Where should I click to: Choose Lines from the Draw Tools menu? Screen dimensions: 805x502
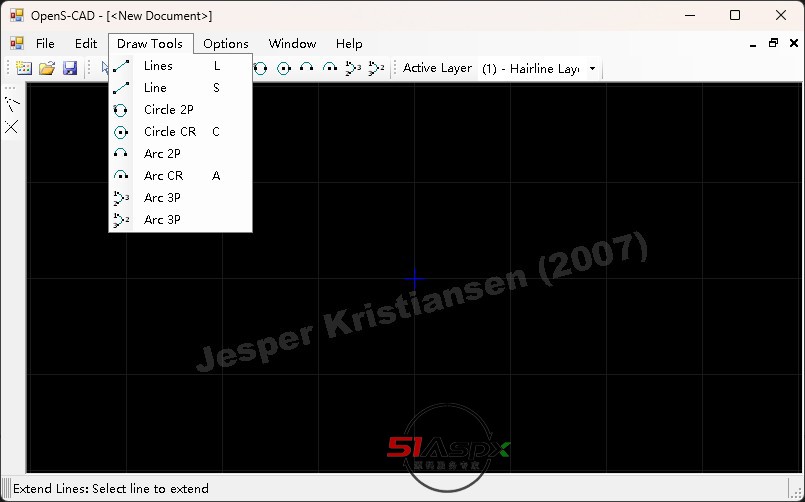point(180,66)
